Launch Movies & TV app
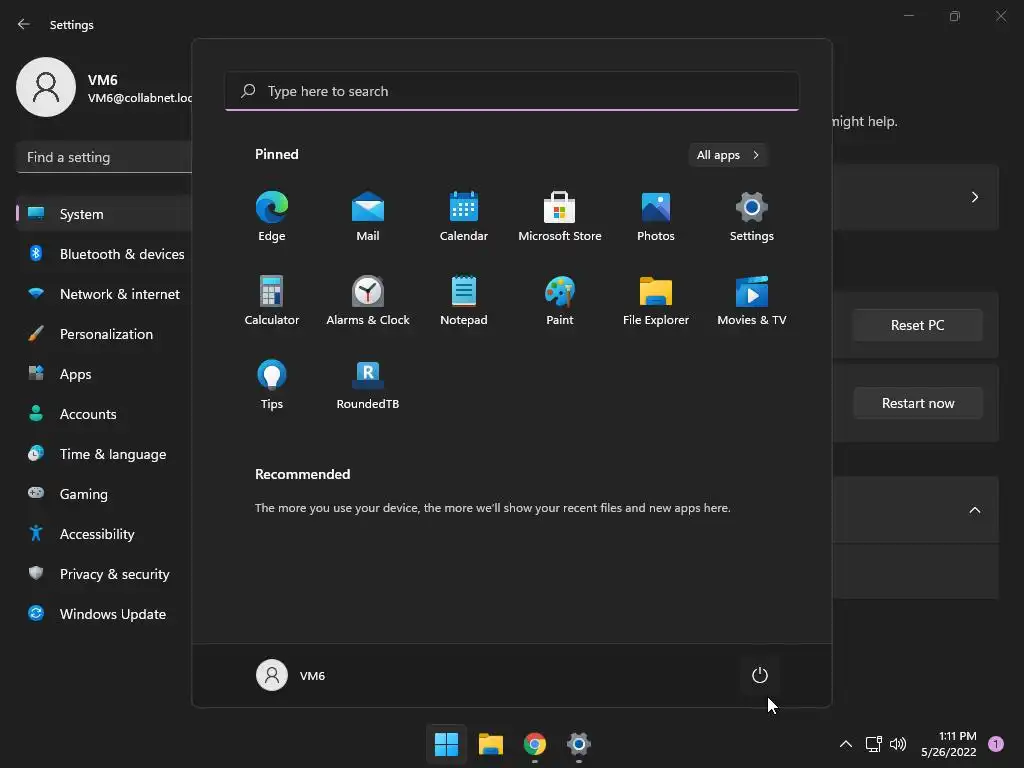 pyautogui.click(x=752, y=300)
